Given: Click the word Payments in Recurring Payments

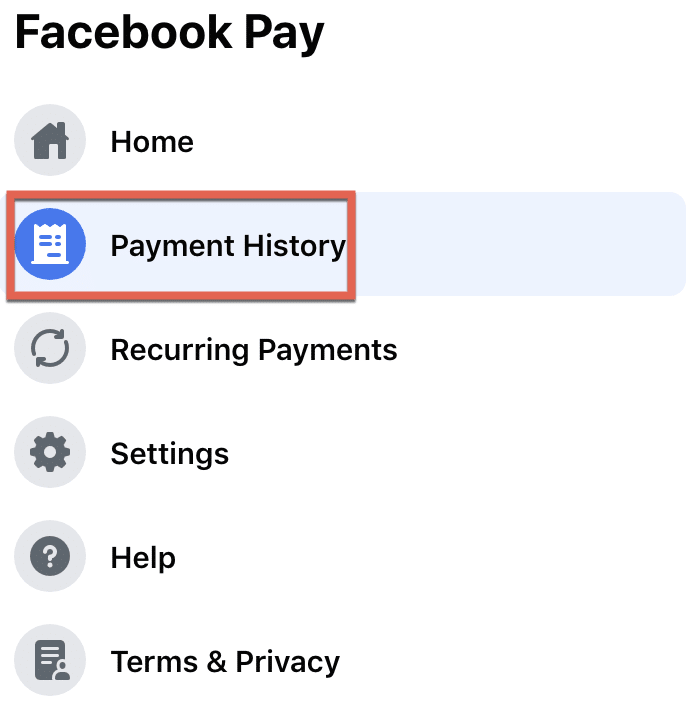Looking at the screenshot, I should (x=328, y=351).
